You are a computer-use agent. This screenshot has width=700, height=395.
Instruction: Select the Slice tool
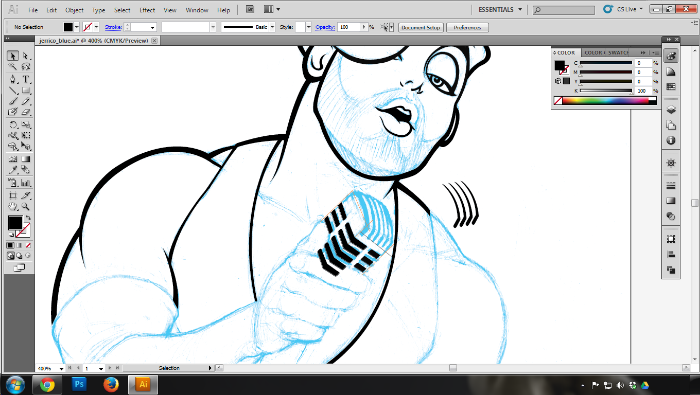pos(26,195)
